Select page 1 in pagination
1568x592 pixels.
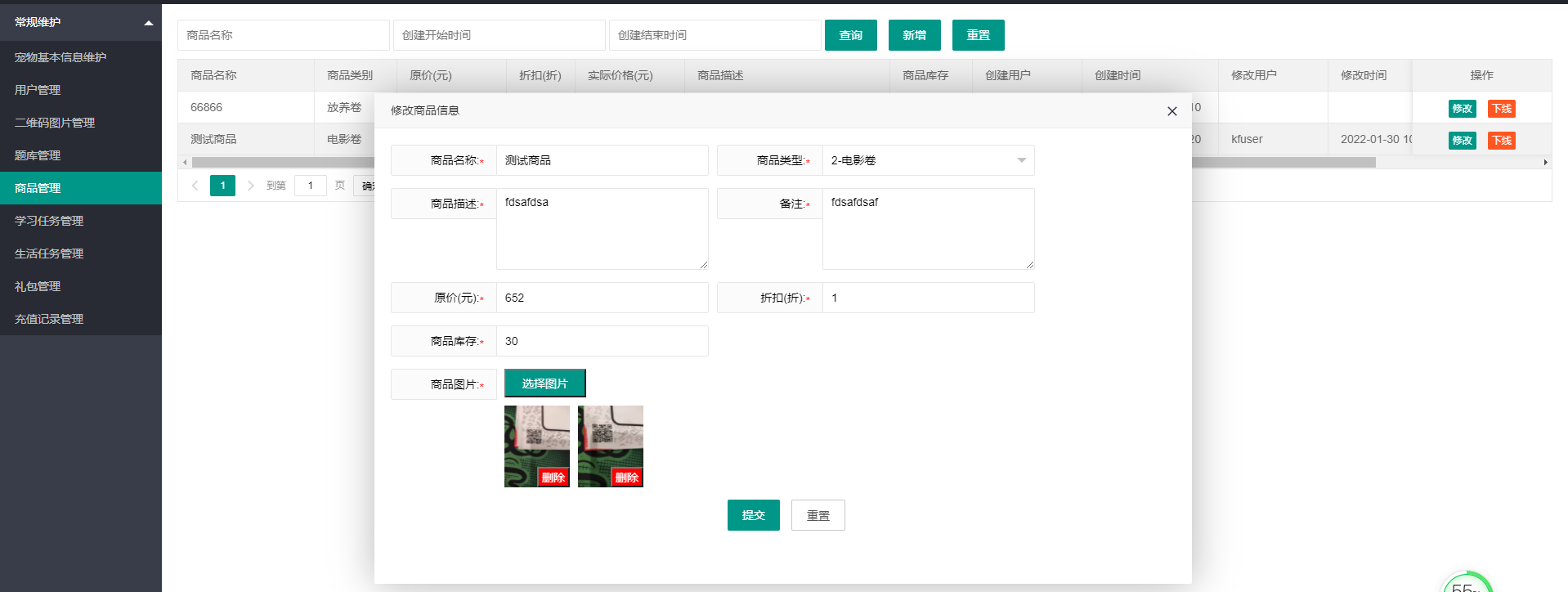pos(222,186)
